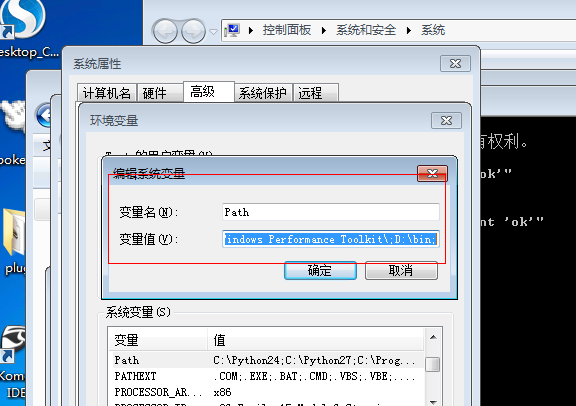The height and width of the screenshot is (406, 576).
Task: Click the scroll up arrow of variables list
Action: [x=433, y=337]
